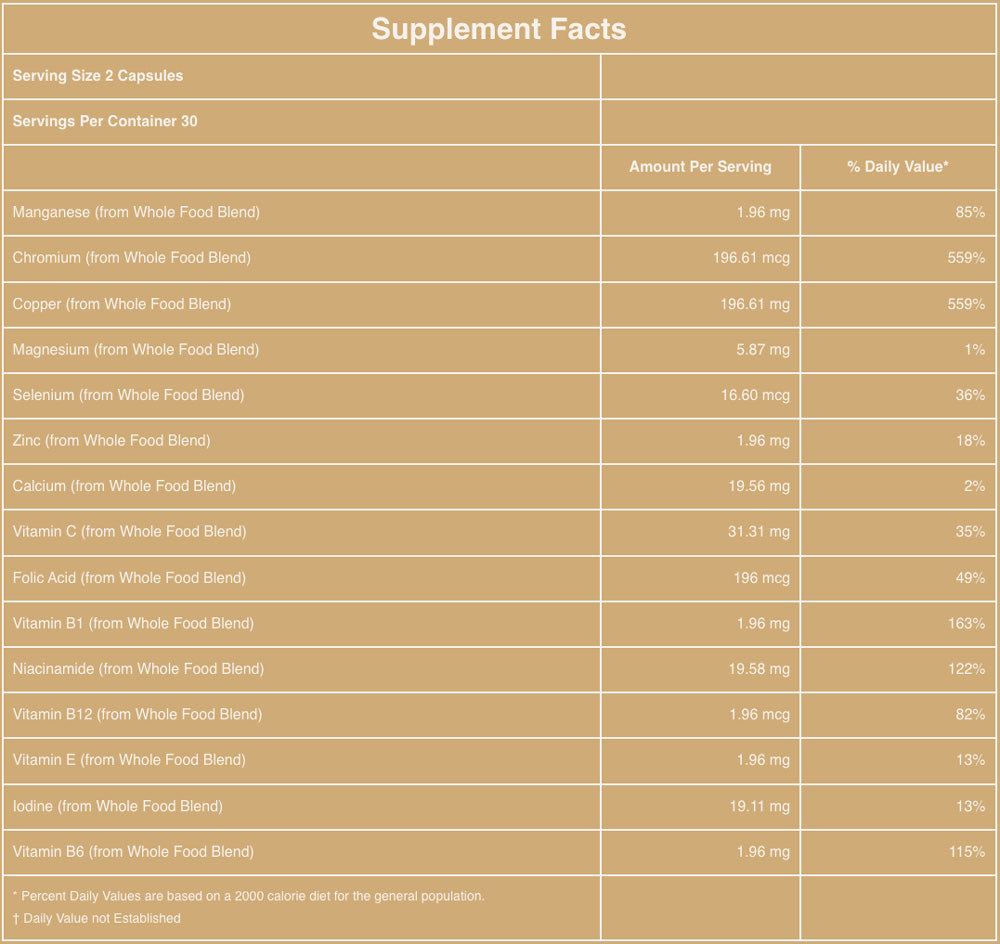Select the Serving Size 2 Capsules cell
1000x944 pixels.
98,76
